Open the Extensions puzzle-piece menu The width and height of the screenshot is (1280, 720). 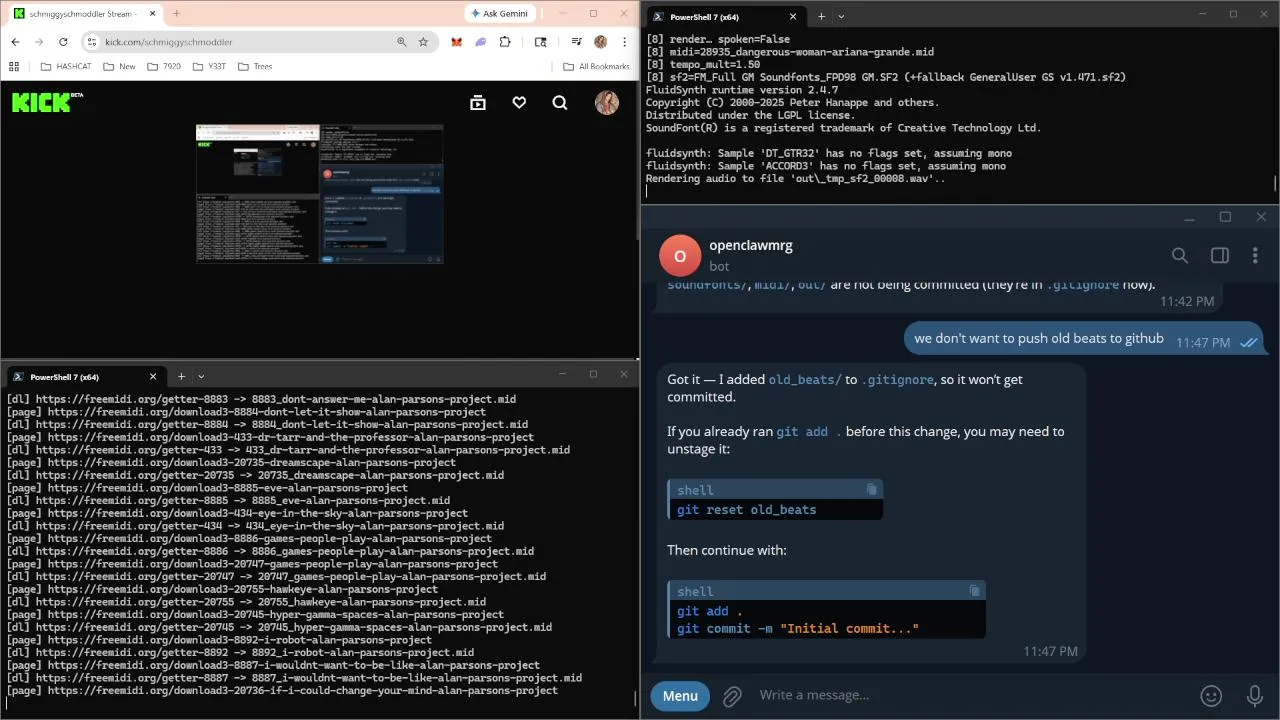[x=505, y=42]
